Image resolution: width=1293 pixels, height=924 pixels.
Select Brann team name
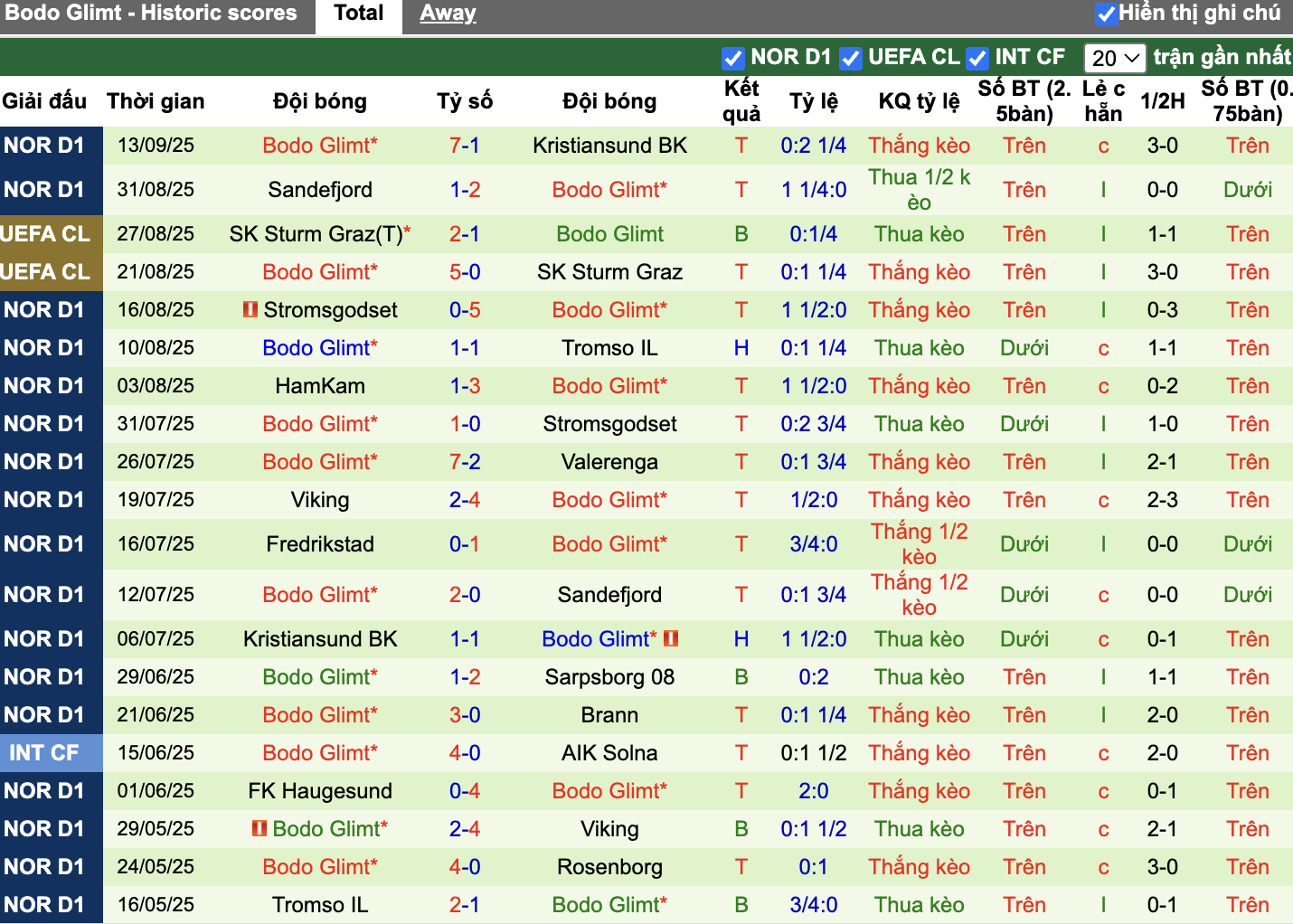[609, 715]
